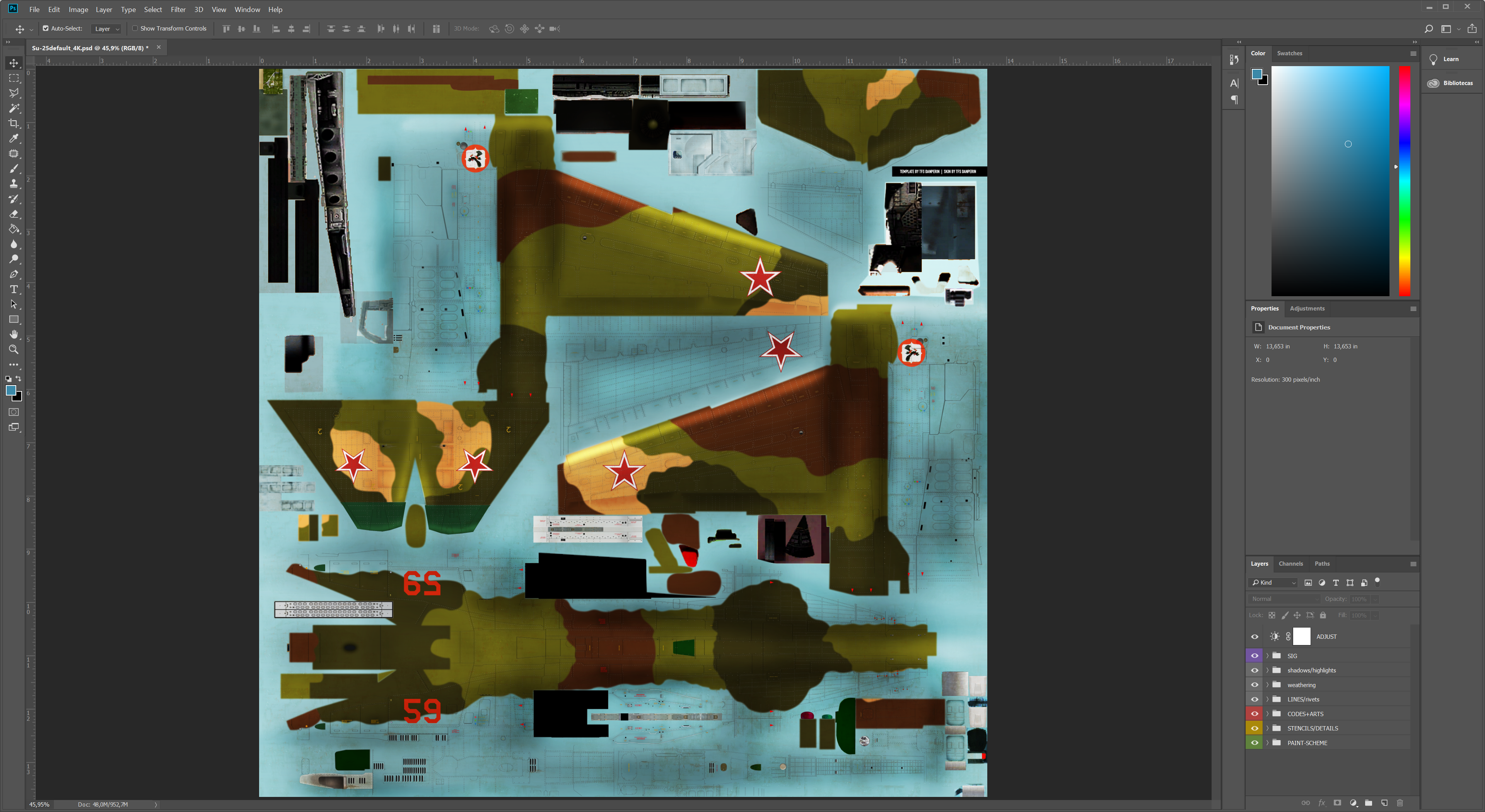The height and width of the screenshot is (812, 1485).
Task: Expand the PAINT-SCHEME layer group
Action: coord(1267,743)
